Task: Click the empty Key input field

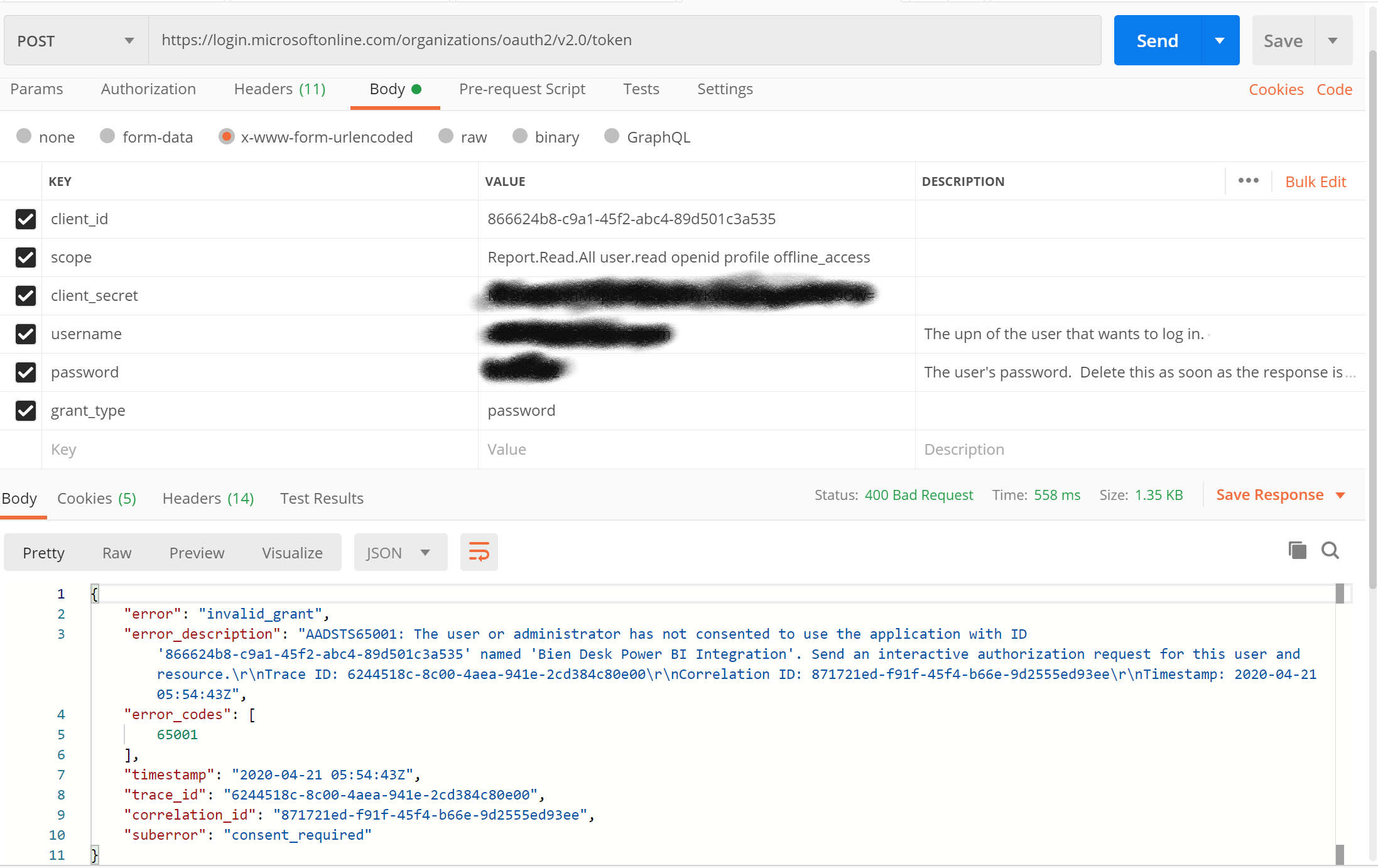Action: [259, 450]
